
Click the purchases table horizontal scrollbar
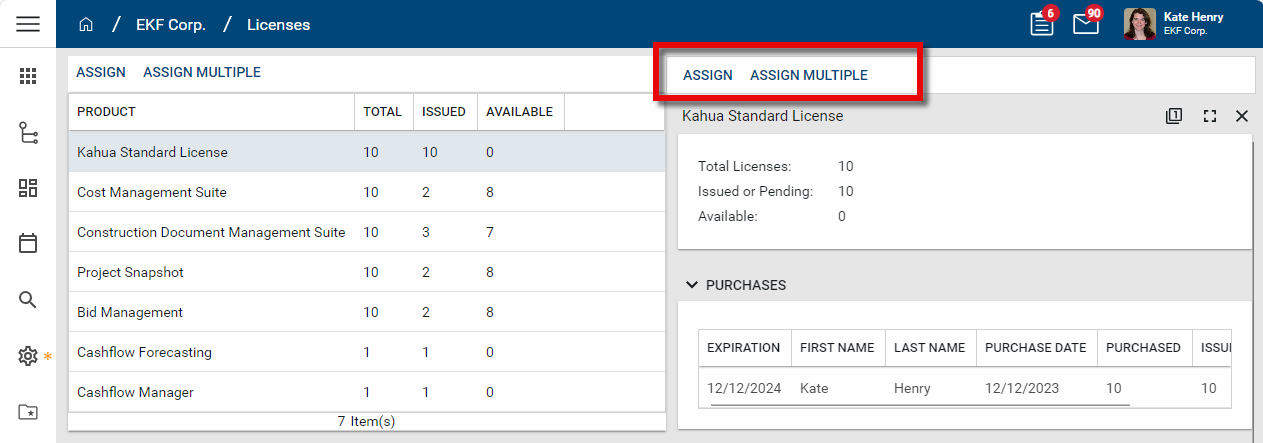coord(920,405)
